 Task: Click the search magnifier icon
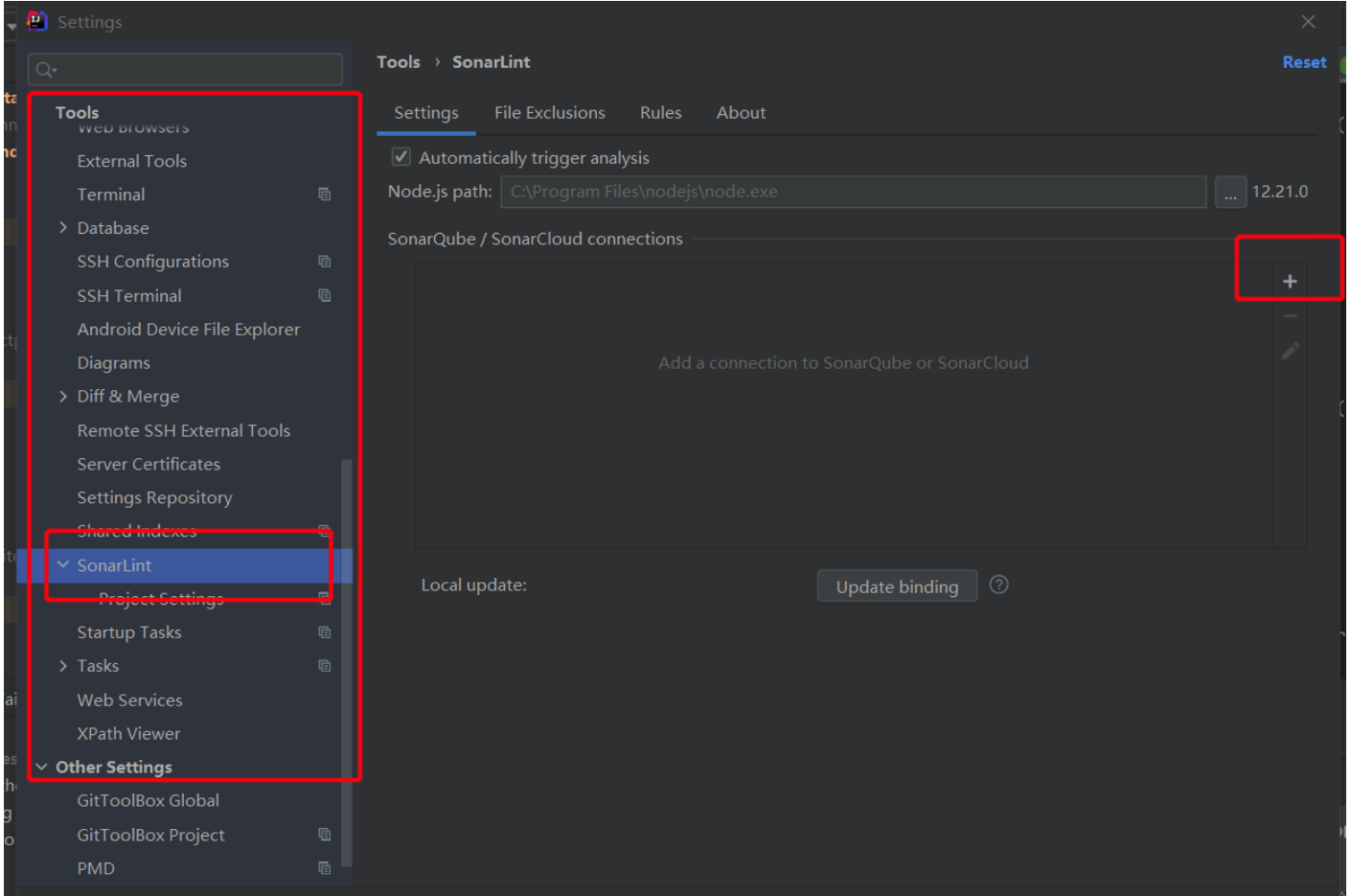point(45,70)
